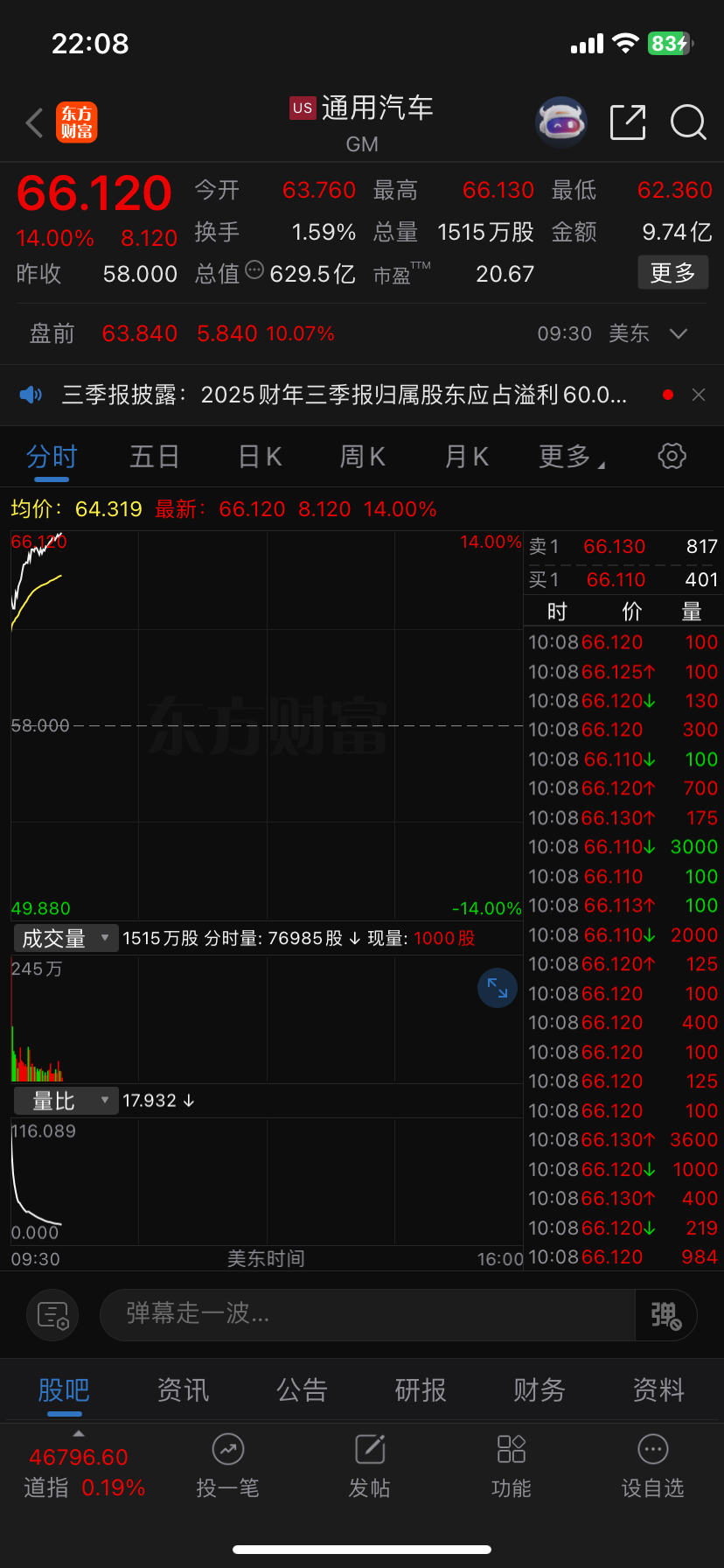Tap the 金额 9.74亿 value
This screenshot has height=1568, width=724.
click(677, 232)
